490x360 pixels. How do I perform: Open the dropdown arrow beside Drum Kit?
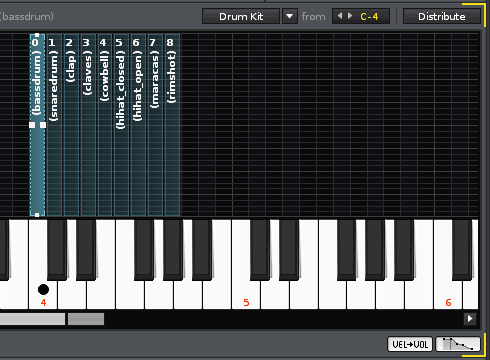click(290, 16)
